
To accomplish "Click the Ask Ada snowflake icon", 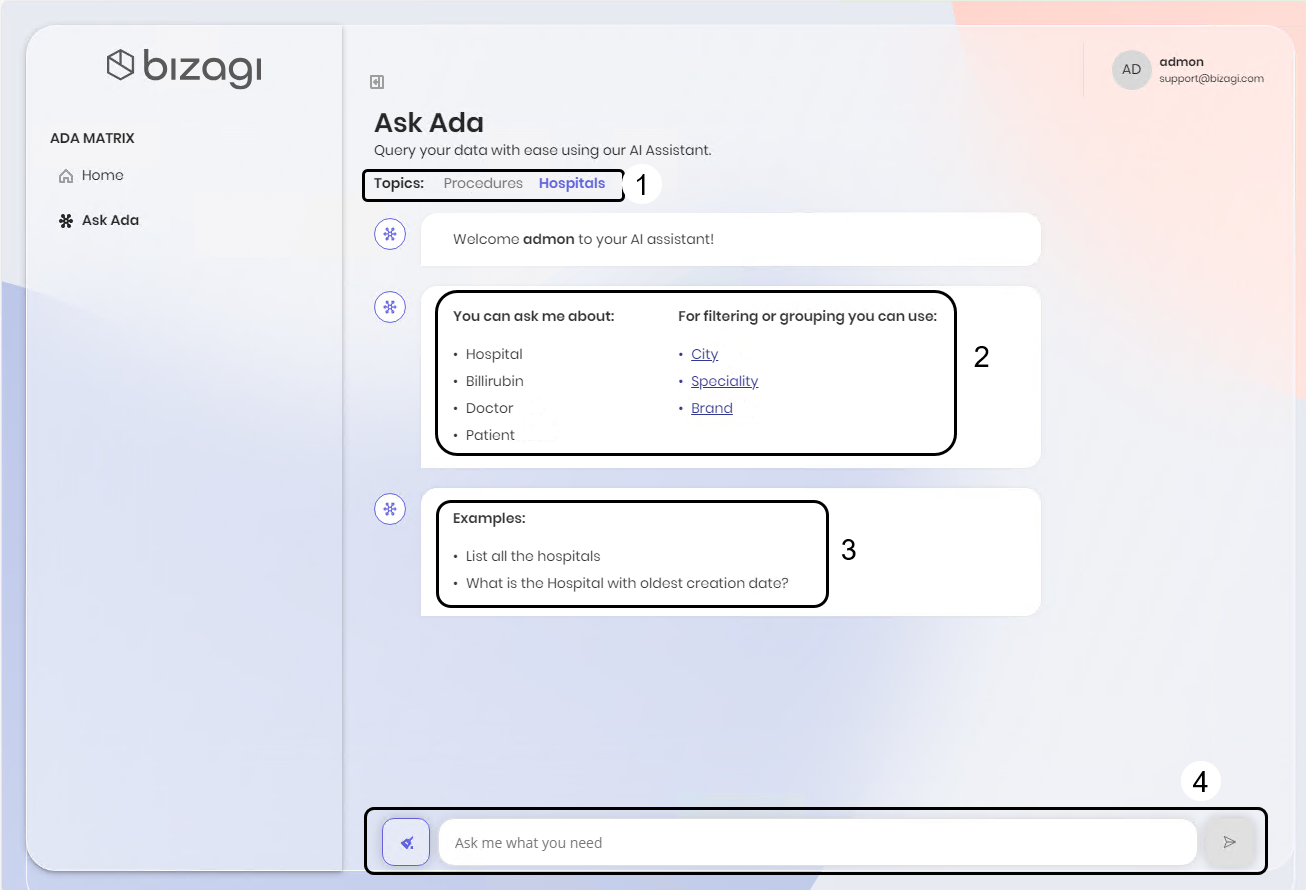I will [66, 221].
